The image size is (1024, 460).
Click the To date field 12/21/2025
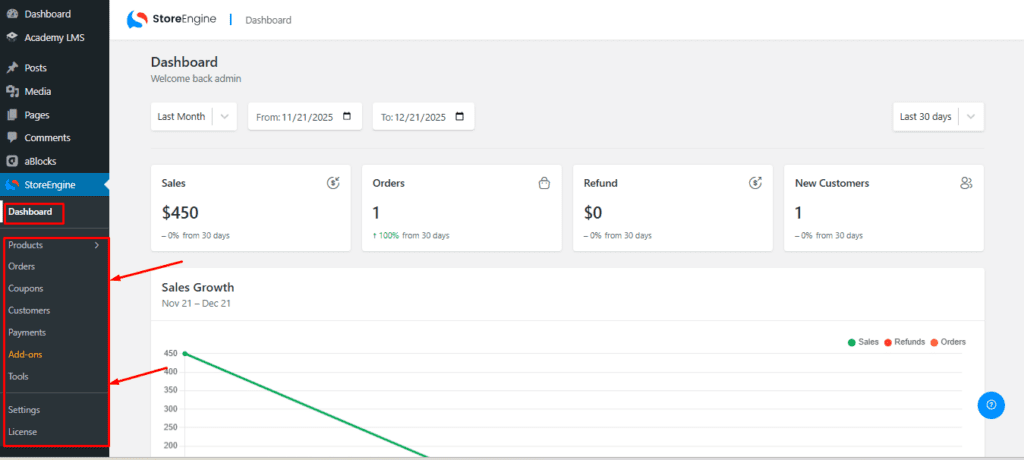(x=424, y=116)
